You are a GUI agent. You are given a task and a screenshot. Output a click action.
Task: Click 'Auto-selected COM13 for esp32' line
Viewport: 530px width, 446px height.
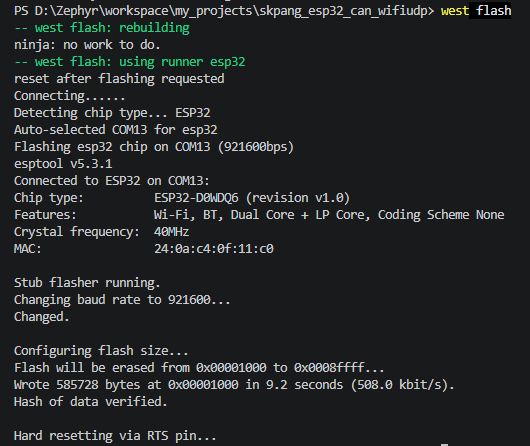coord(116,130)
